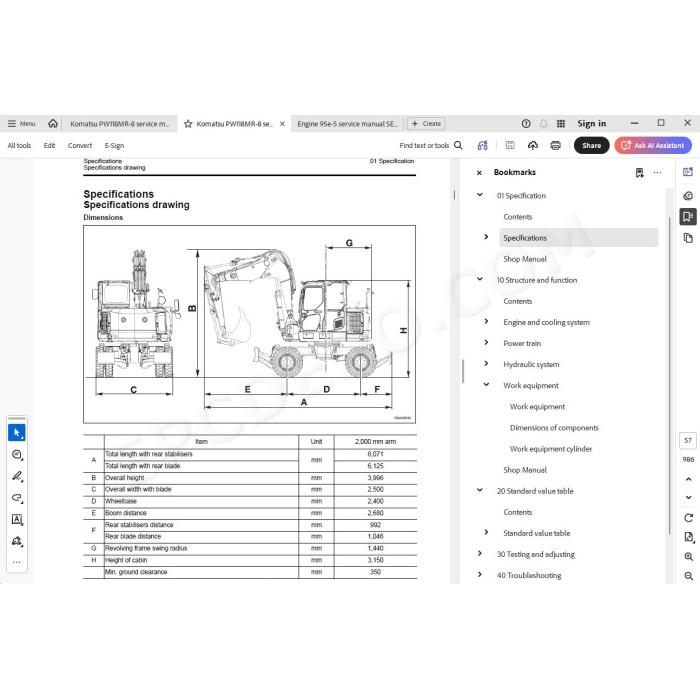The image size is (700, 700).
Task: Toggle the Bookmarks panel sidebar icon
Action: (688, 217)
